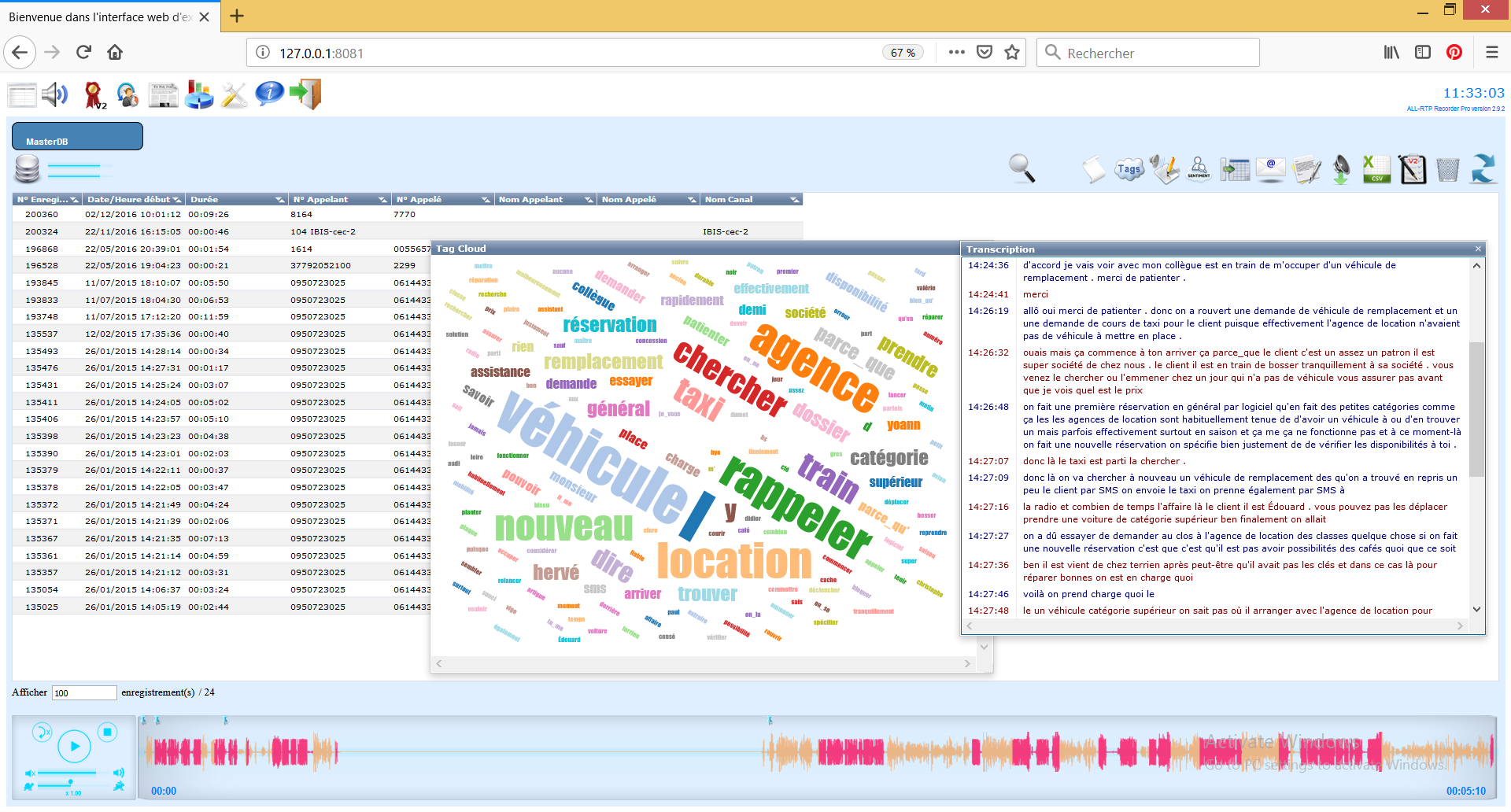Click the mute speaker icon by volume slider
The height and width of the screenshot is (812, 1511).
coord(30,773)
